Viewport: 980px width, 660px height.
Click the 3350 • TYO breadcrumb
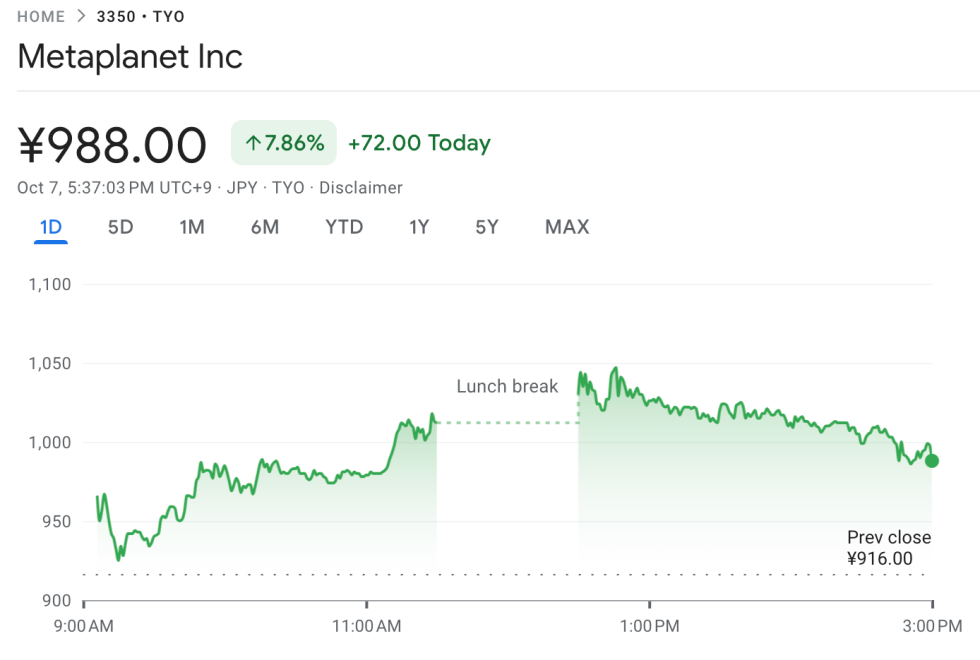[x=140, y=17]
